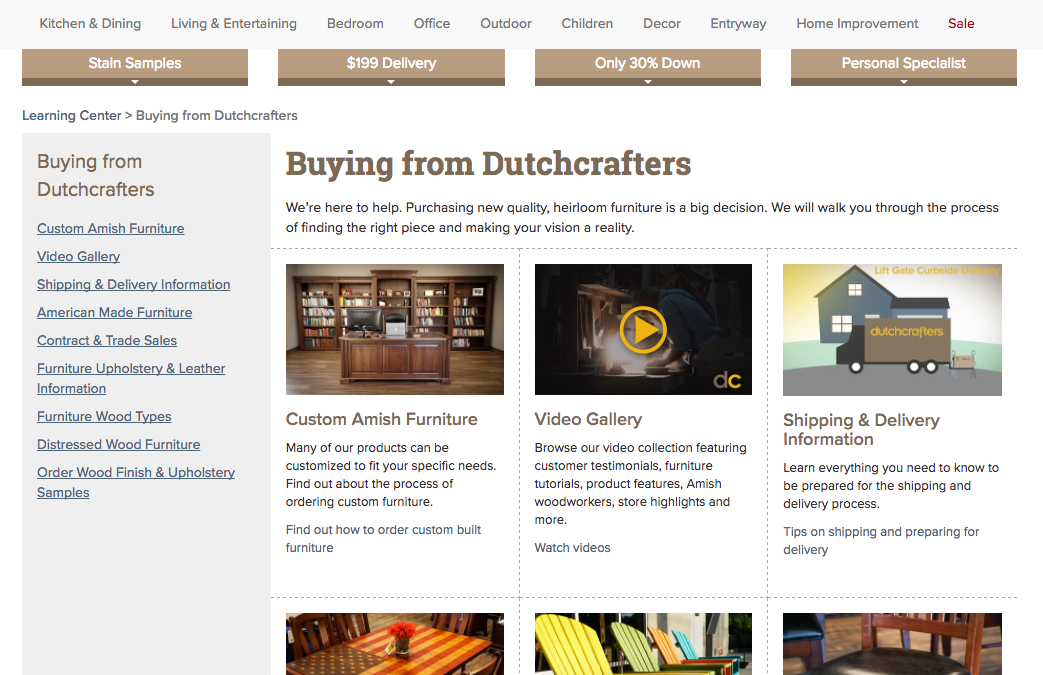Click the intro paragraph starting 'We're here to help'

pos(643,217)
